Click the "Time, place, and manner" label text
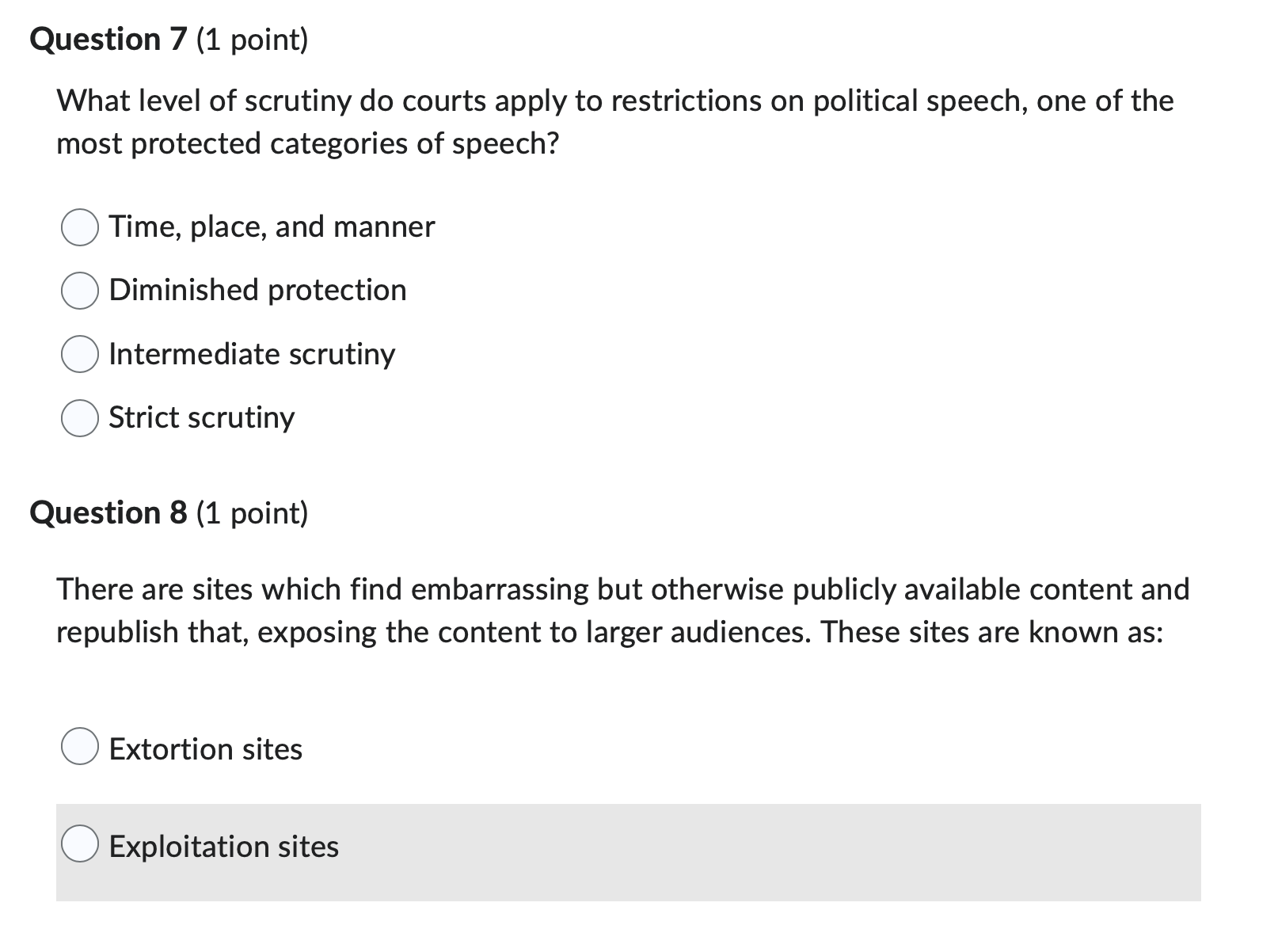Image resolution: width=1278 pixels, height=952 pixels. click(270, 227)
